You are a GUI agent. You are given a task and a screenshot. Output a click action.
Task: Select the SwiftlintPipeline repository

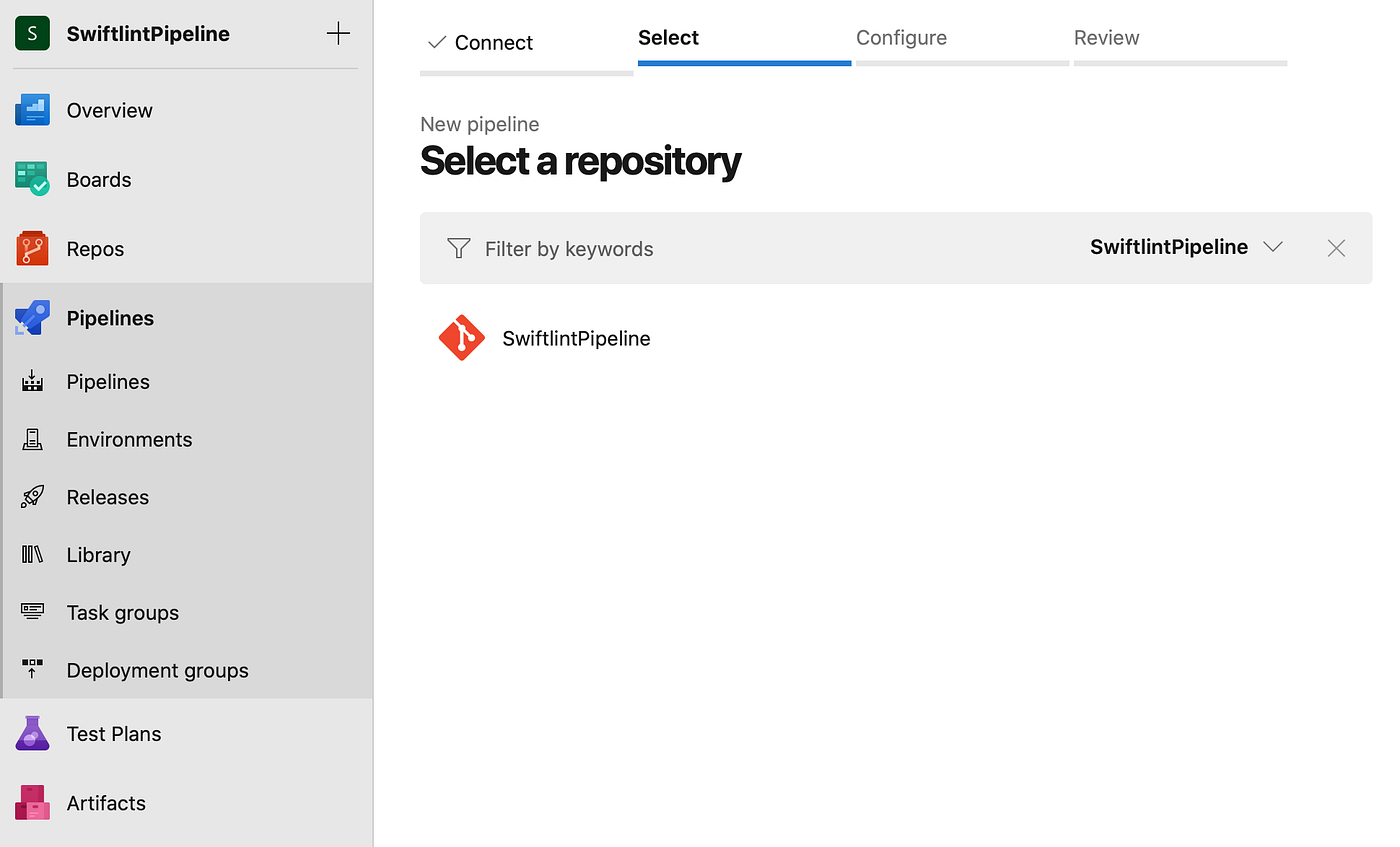[576, 339]
